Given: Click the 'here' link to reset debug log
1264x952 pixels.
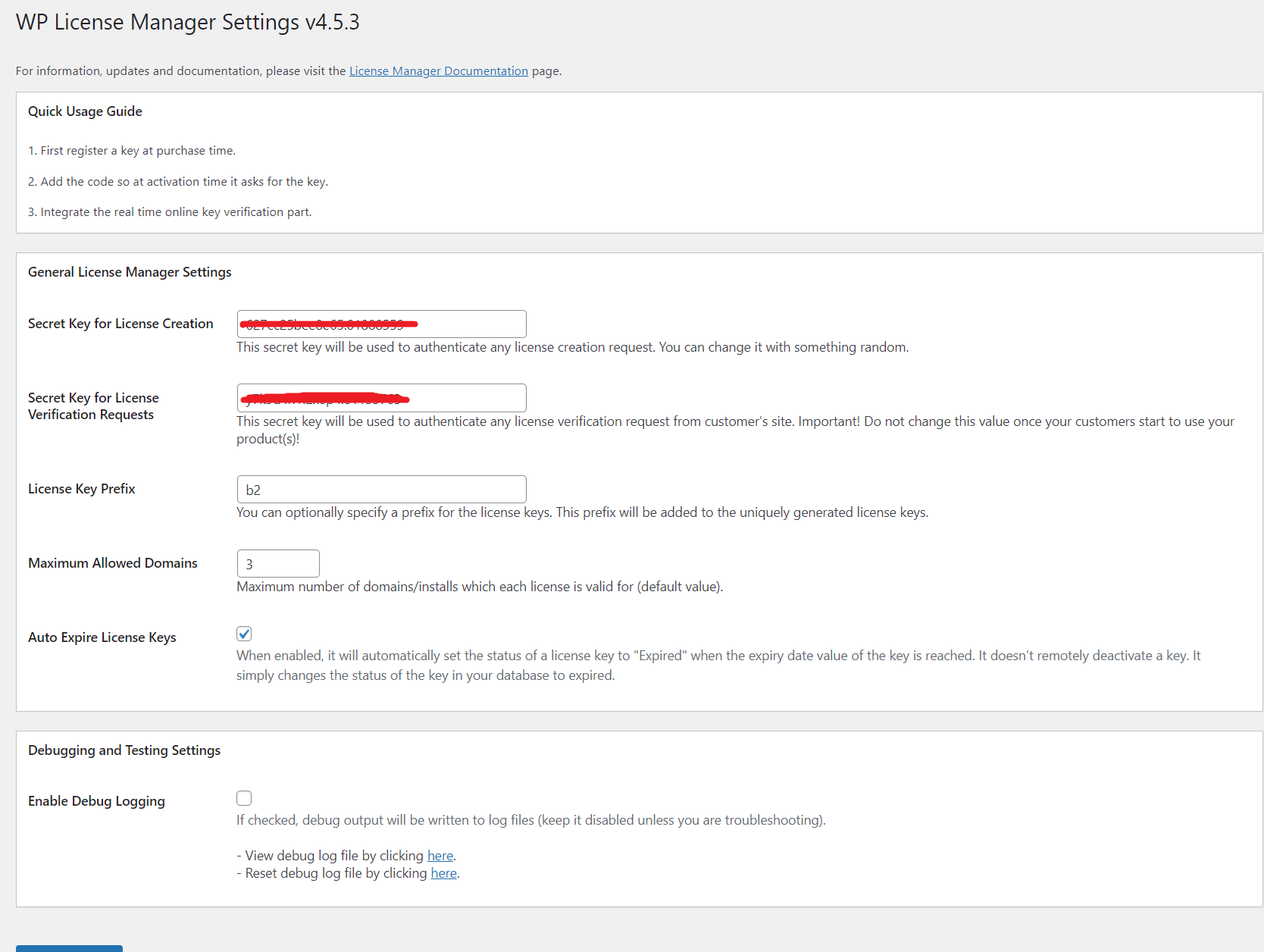Looking at the screenshot, I should (x=444, y=872).
